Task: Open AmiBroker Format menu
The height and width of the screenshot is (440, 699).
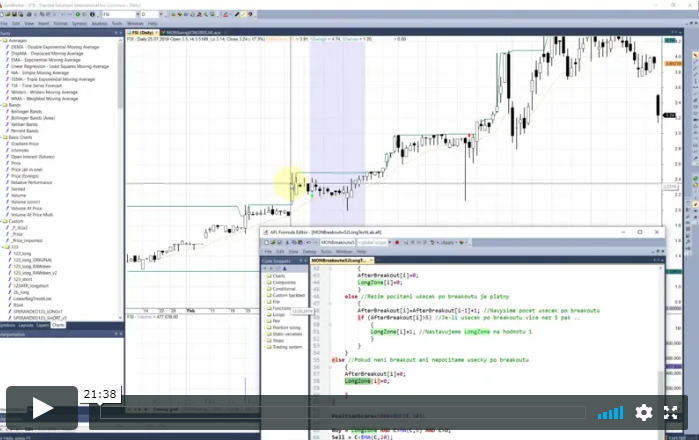Action: [x=60, y=23]
